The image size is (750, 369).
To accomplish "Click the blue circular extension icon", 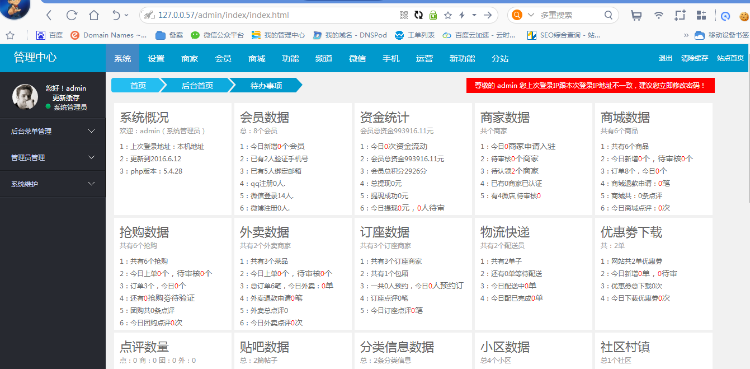I will click(x=726, y=16).
